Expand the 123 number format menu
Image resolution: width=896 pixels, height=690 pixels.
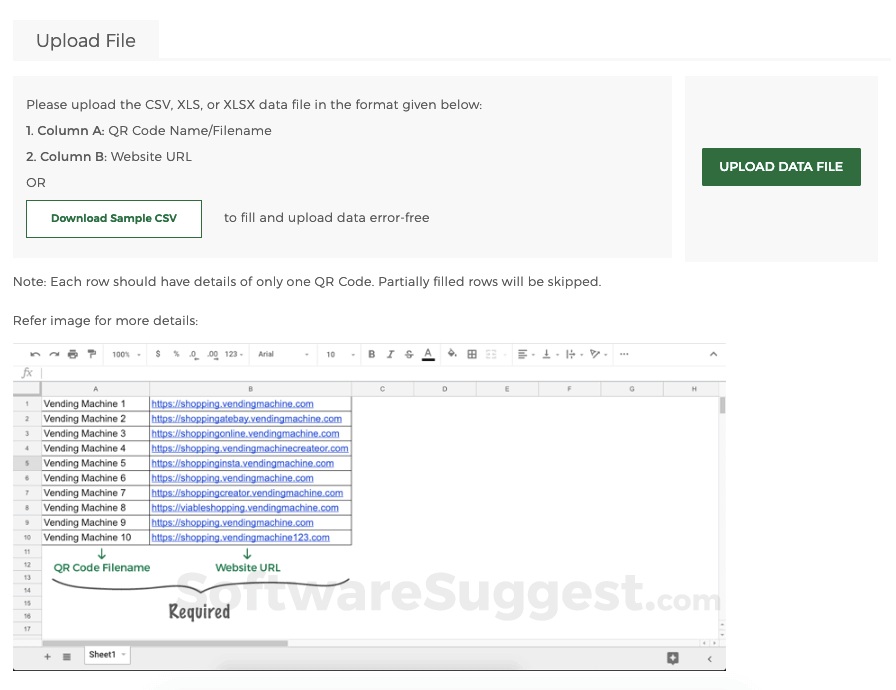click(231, 354)
